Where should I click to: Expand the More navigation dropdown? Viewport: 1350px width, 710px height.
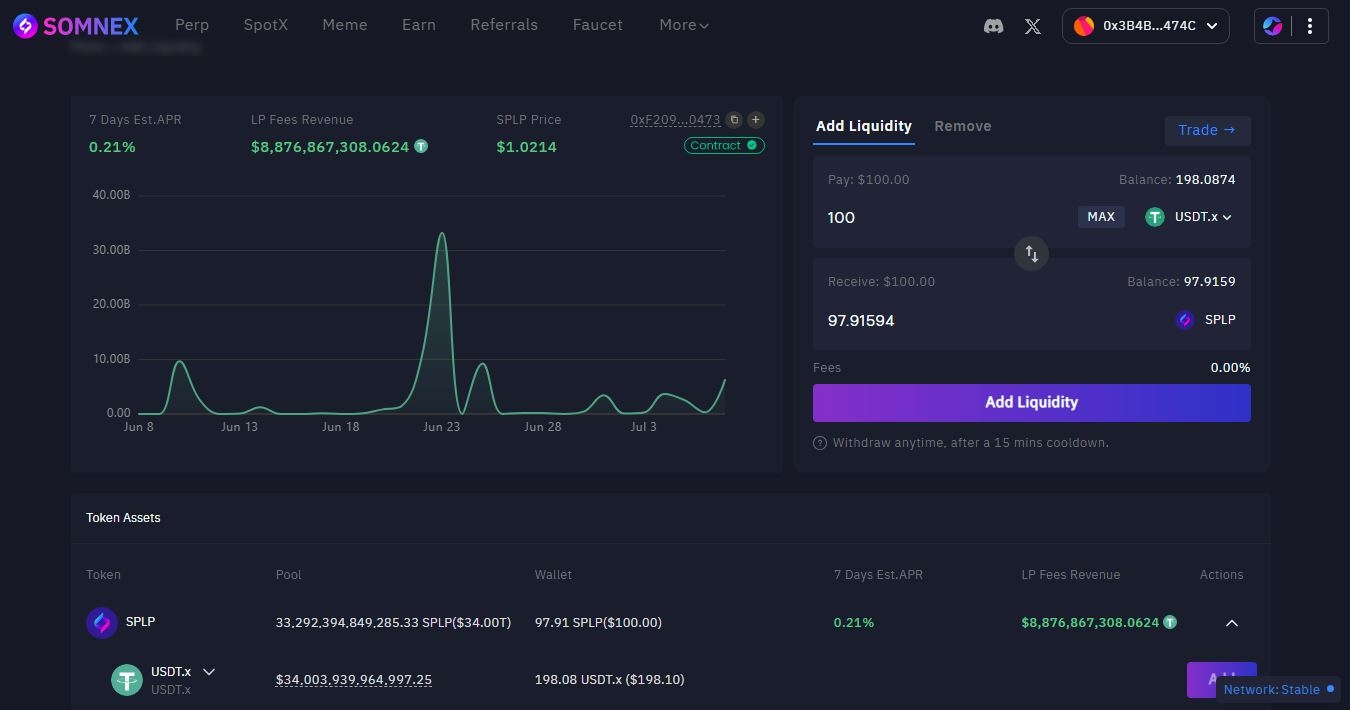point(684,25)
